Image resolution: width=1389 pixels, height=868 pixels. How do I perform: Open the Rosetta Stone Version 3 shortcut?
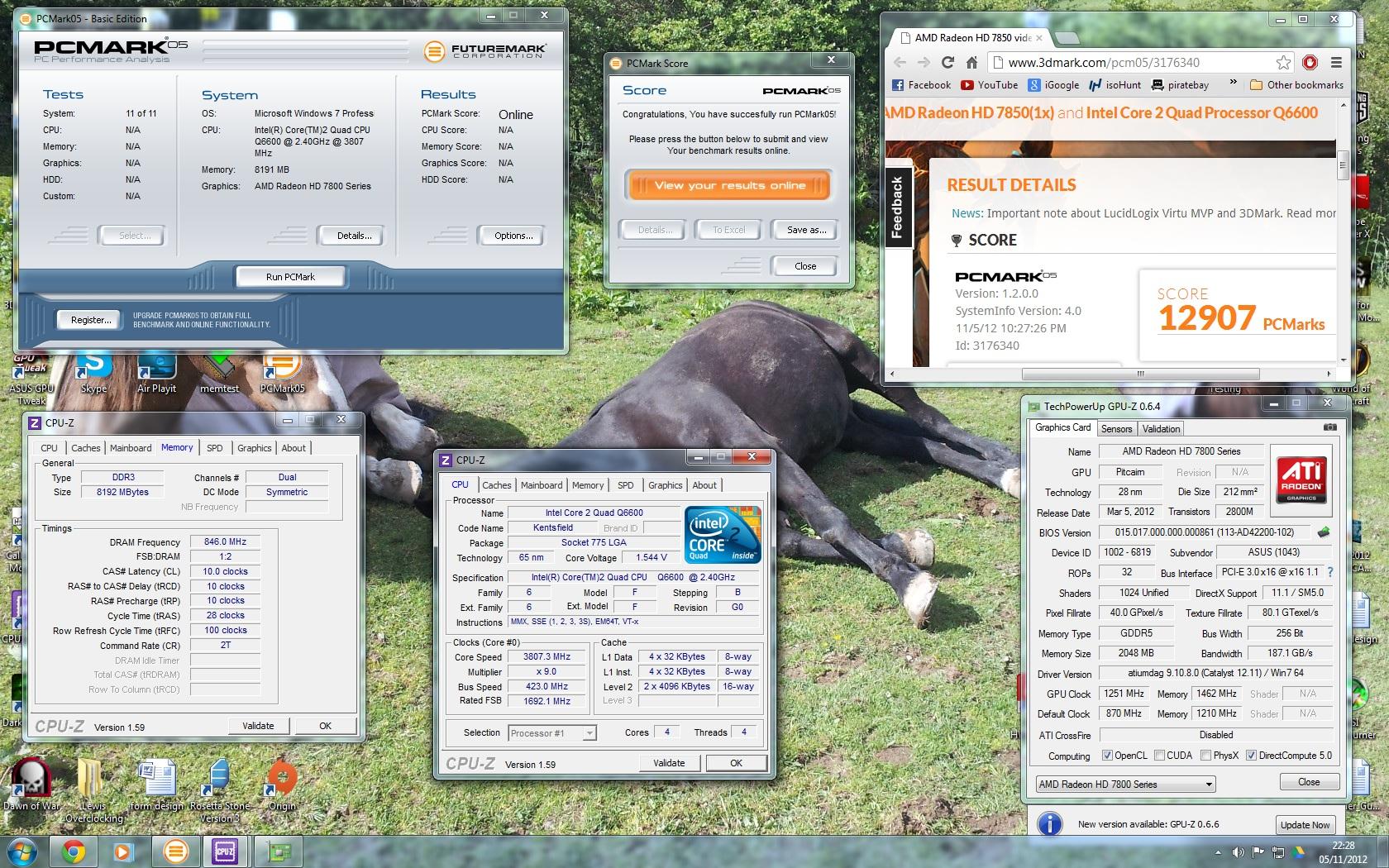[219, 789]
